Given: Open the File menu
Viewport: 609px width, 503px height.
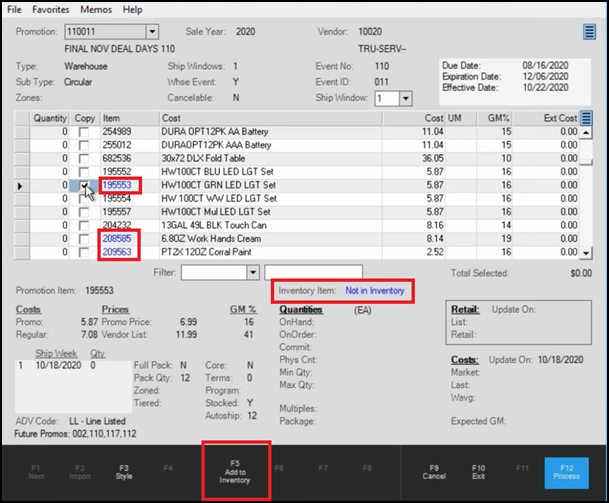Looking at the screenshot, I should 14,9.
